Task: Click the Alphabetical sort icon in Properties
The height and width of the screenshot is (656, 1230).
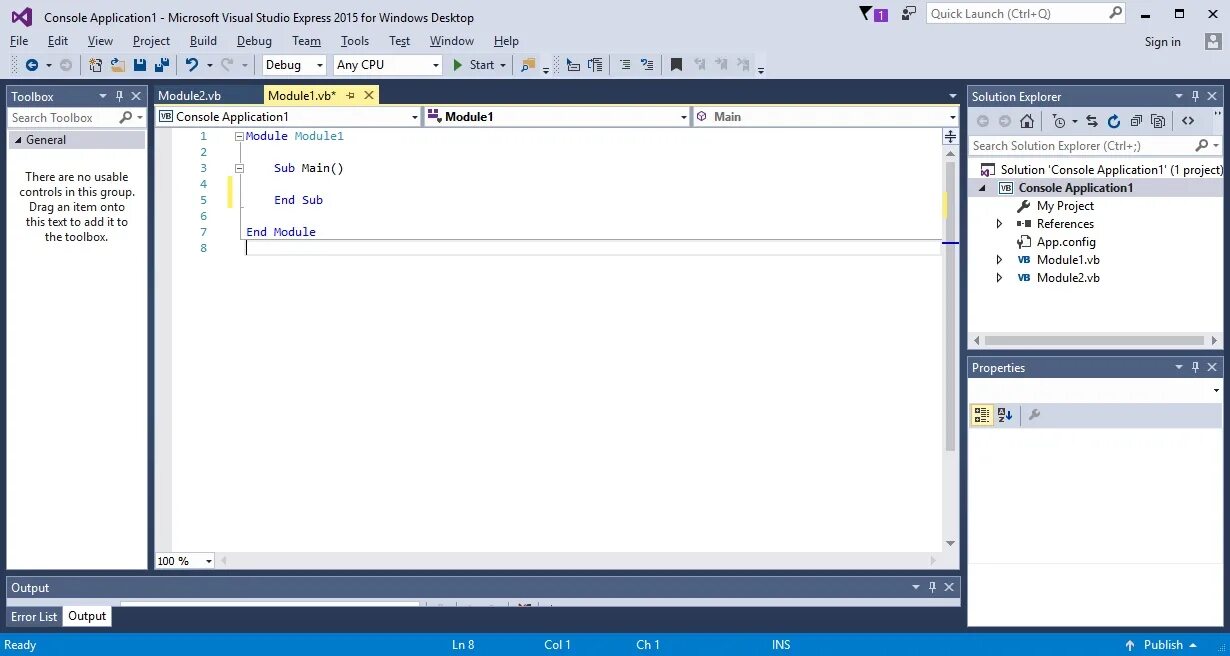Action: pyautogui.click(x=1005, y=415)
